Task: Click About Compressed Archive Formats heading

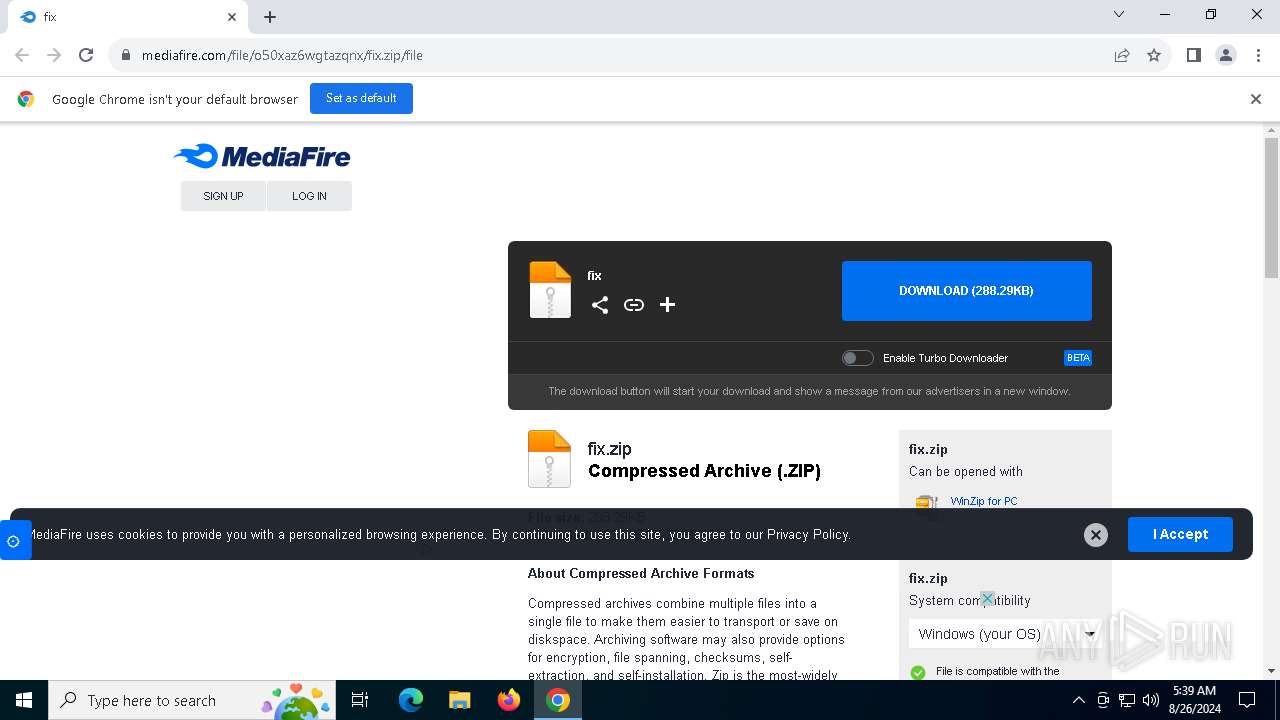Action: point(641,573)
